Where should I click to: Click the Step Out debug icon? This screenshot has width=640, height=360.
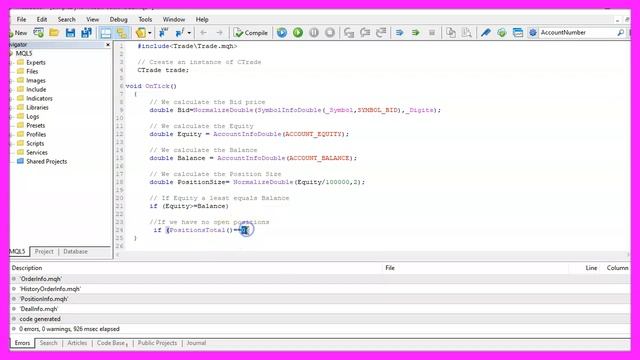click(381, 33)
